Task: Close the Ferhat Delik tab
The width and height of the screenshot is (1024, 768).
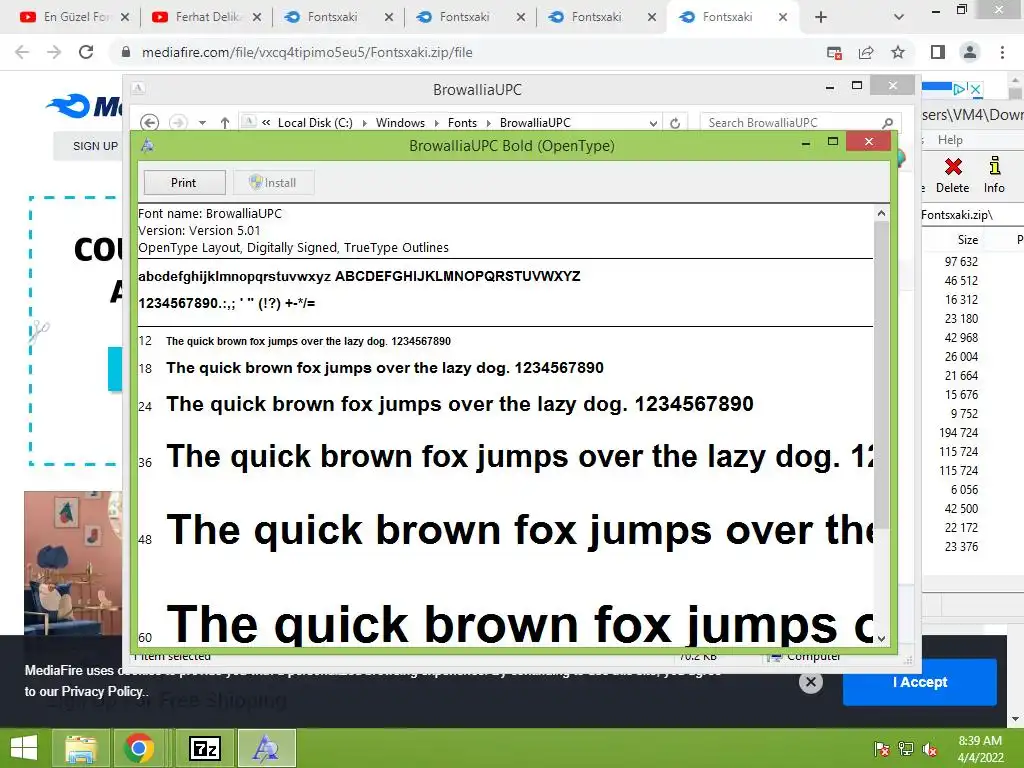Action: tap(257, 17)
